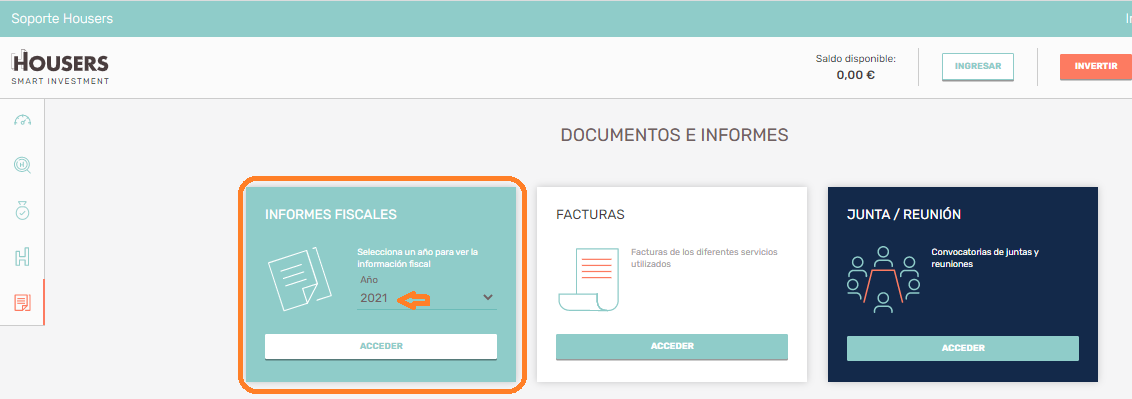The image size is (1132, 399).
Task: Select the Informes Fiscales card title
Action: [x=331, y=214]
